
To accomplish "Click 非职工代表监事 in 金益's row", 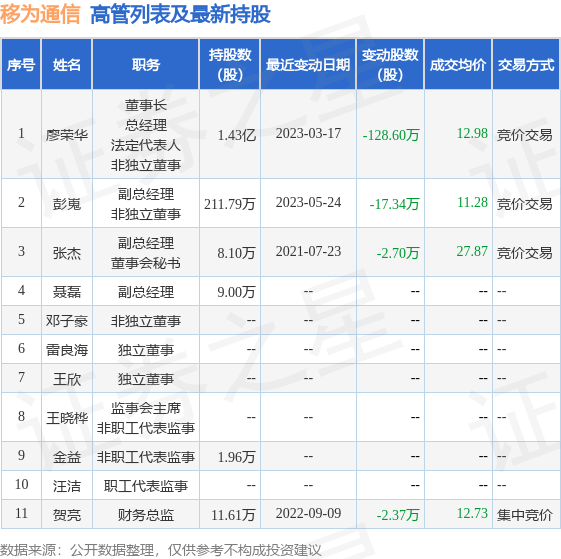I will 146,457.
